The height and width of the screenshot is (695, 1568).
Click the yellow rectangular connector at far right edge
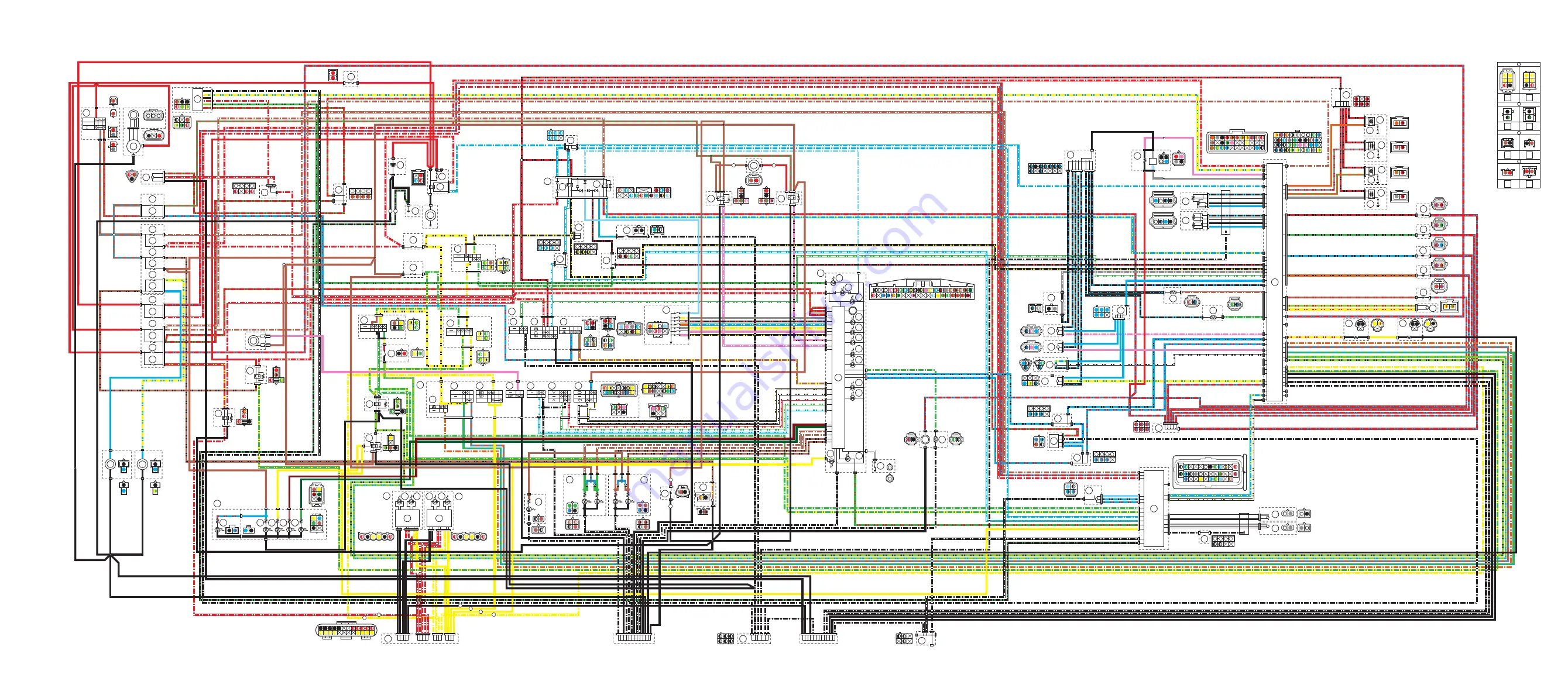pyautogui.click(x=1449, y=306)
